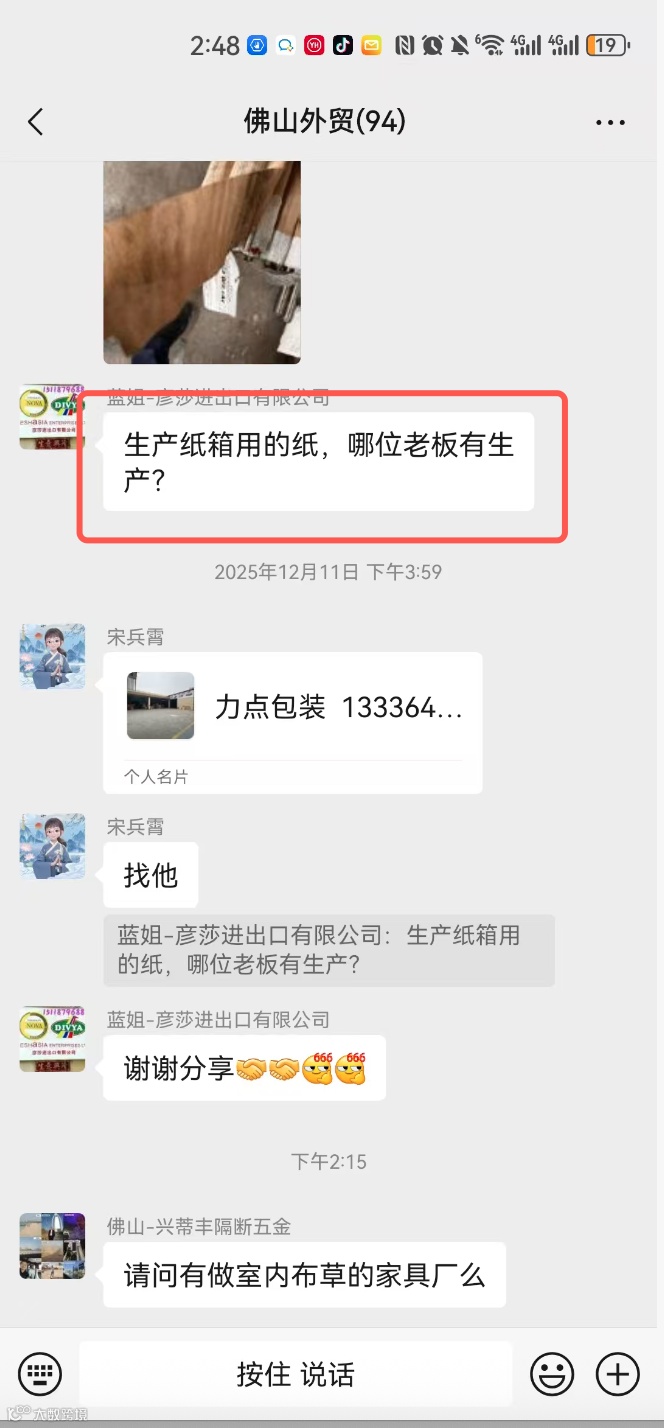Tap the plus icon for more attachments
This screenshot has width=664, height=1428.
pos(618,1373)
